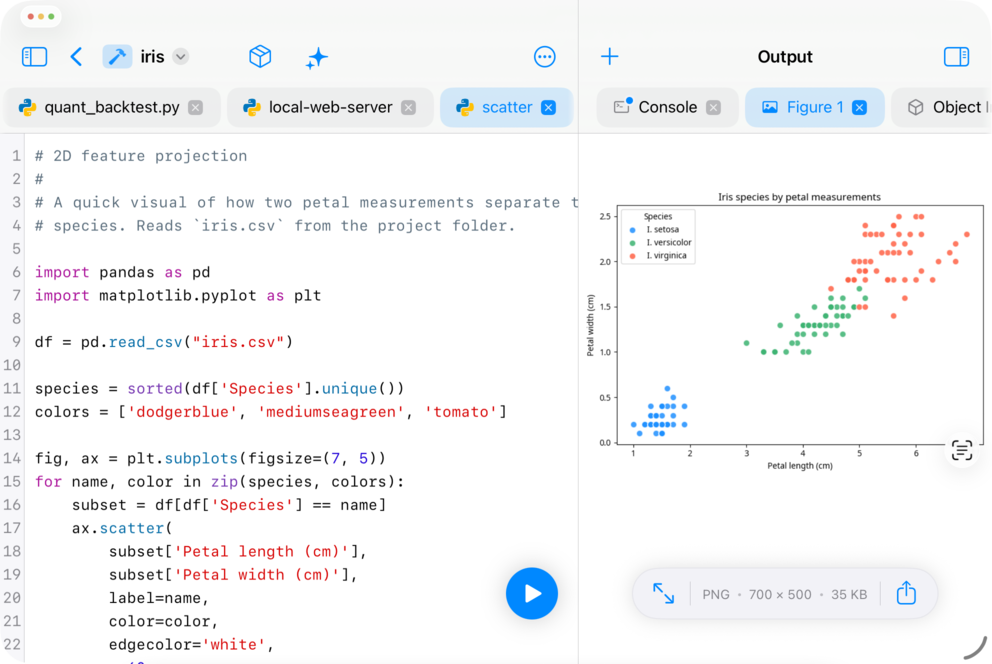The height and width of the screenshot is (664, 992).
Task: Toggle the left sidebar panel
Action: coord(34,57)
